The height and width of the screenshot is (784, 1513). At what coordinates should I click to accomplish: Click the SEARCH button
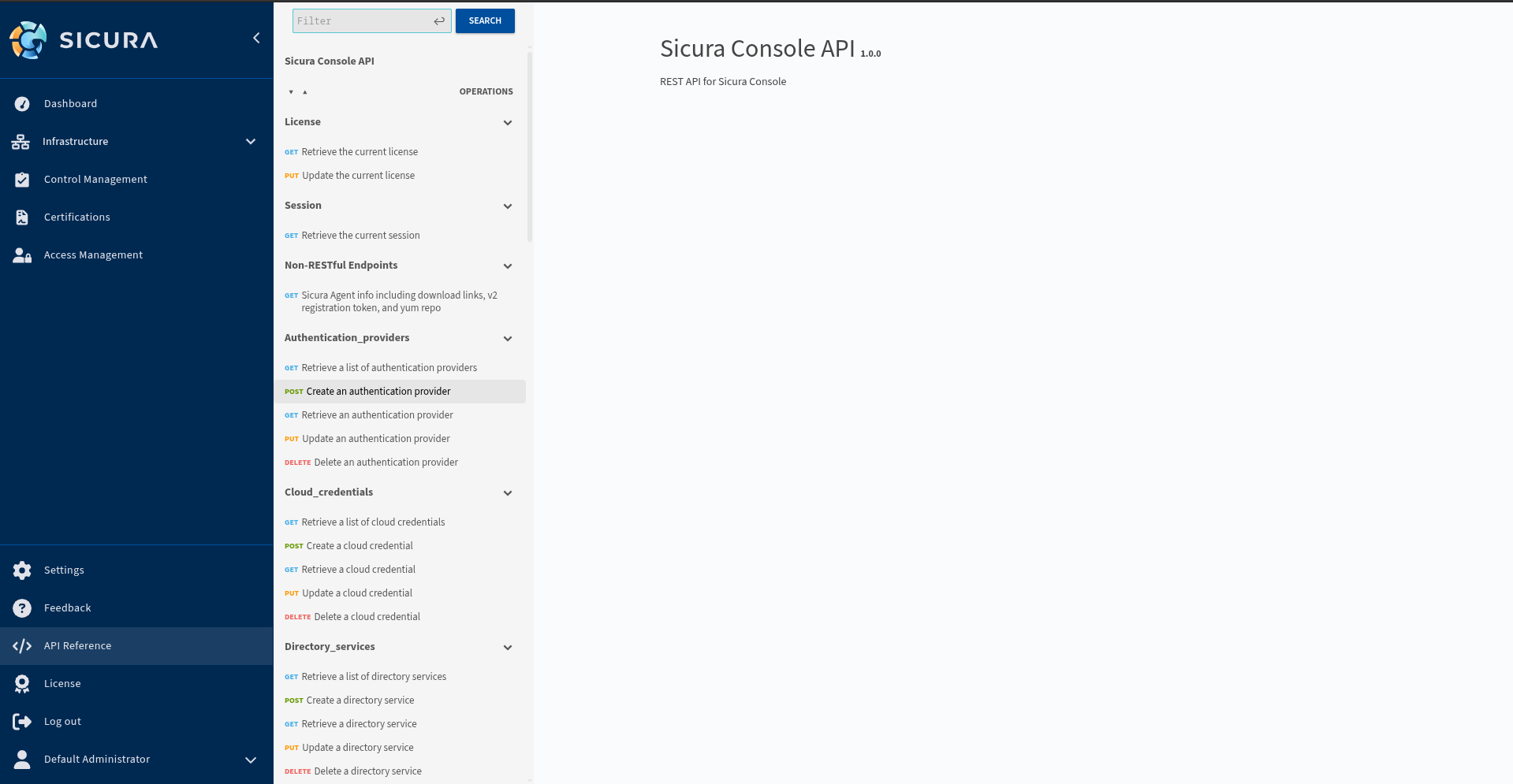pyautogui.click(x=485, y=21)
